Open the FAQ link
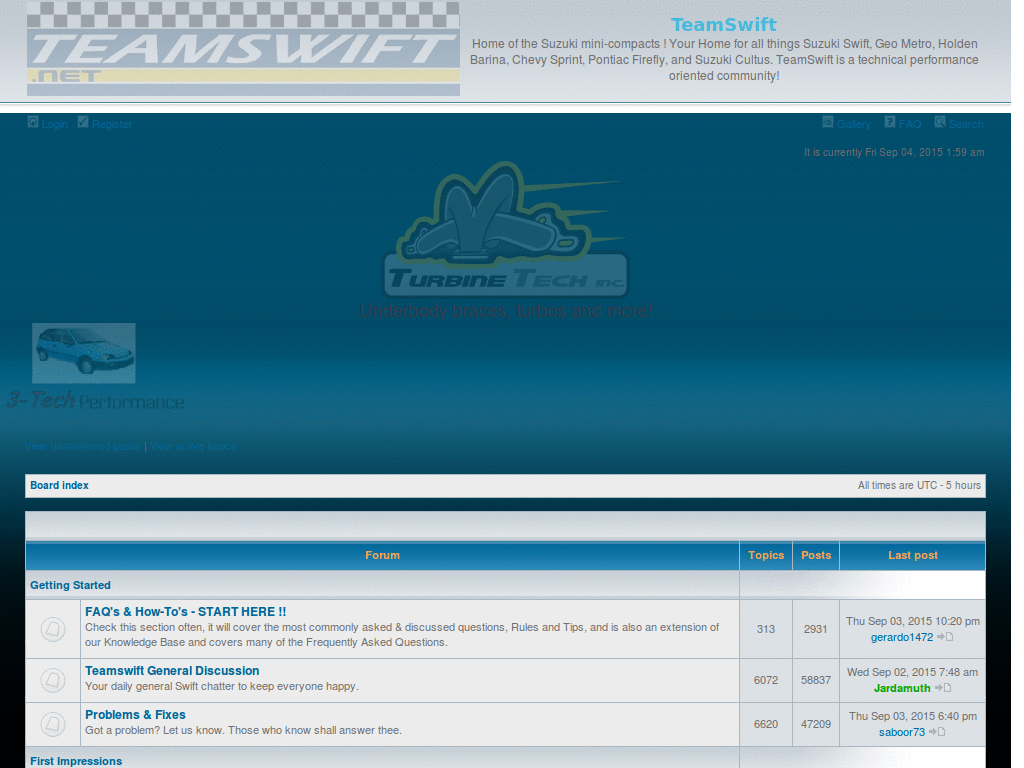1024x768 pixels. (x=910, y=124)
